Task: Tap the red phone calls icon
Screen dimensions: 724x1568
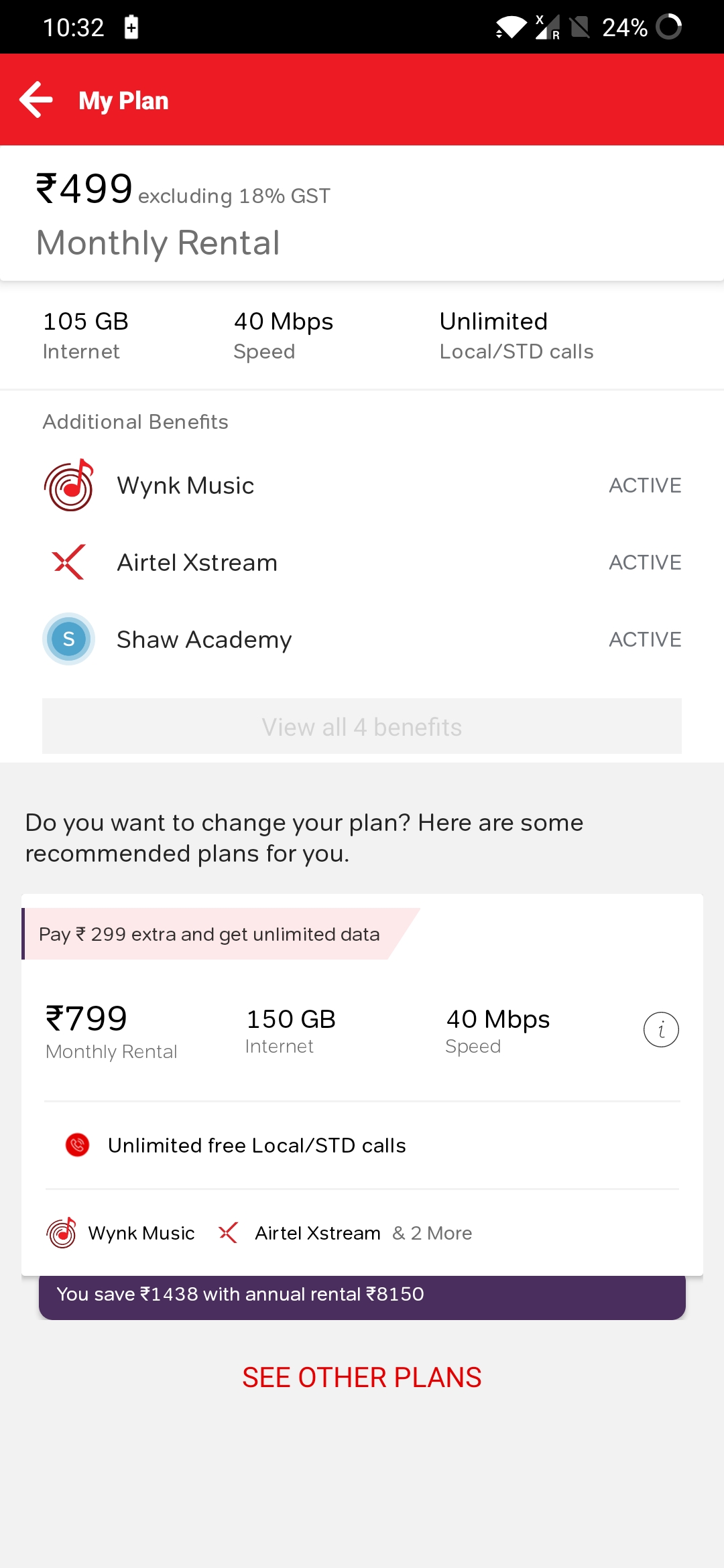Action: click(x=78, y=1145)
